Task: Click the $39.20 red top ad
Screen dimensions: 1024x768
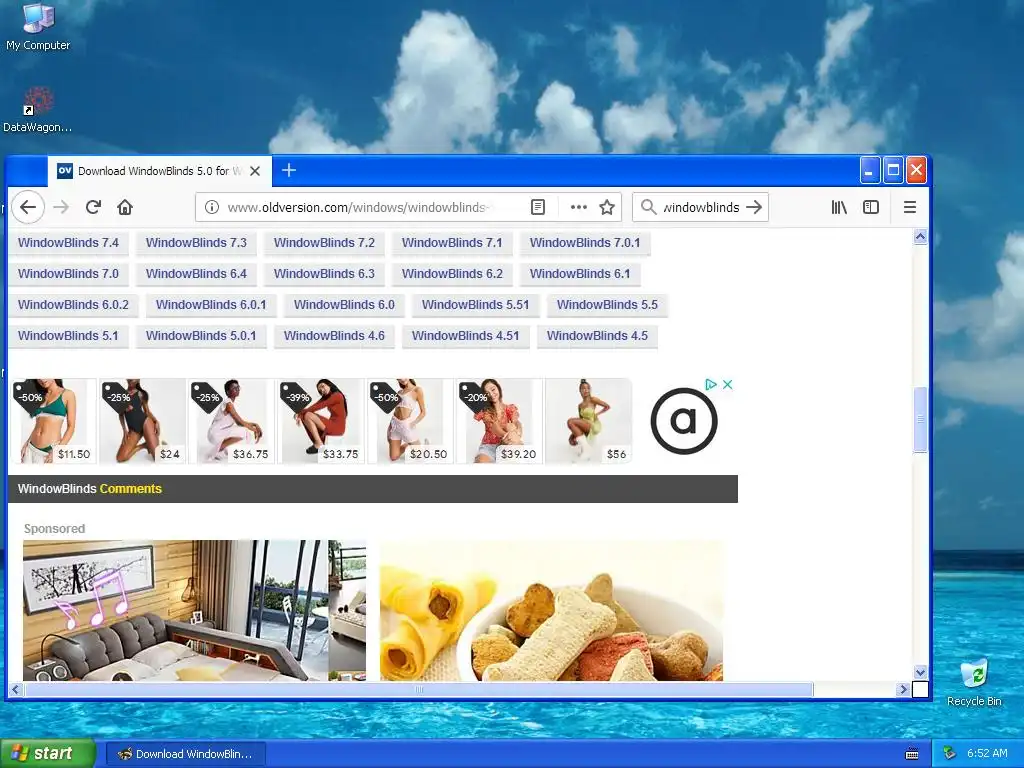Action: tap(499, 421)
